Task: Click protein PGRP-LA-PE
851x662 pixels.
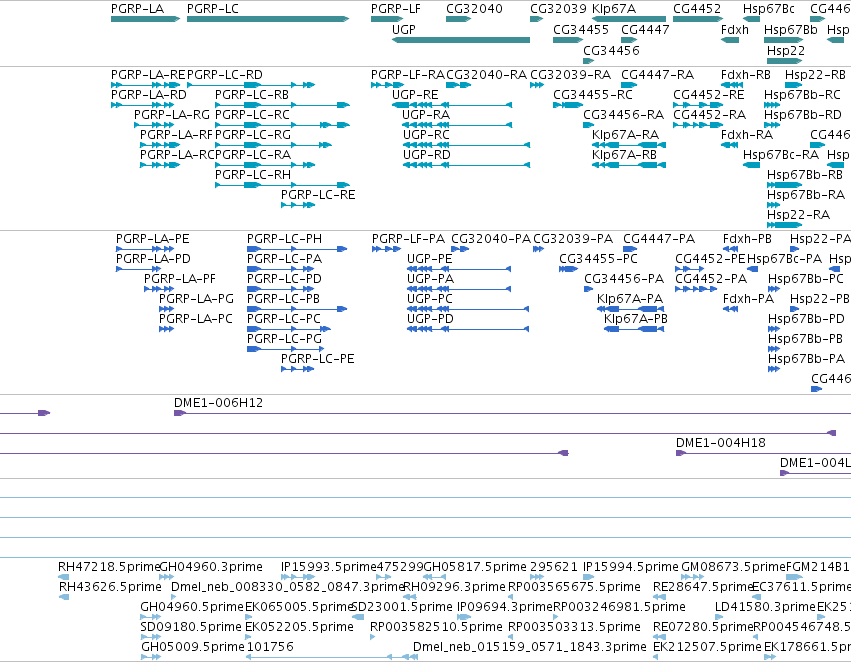Action: (153, 239)
